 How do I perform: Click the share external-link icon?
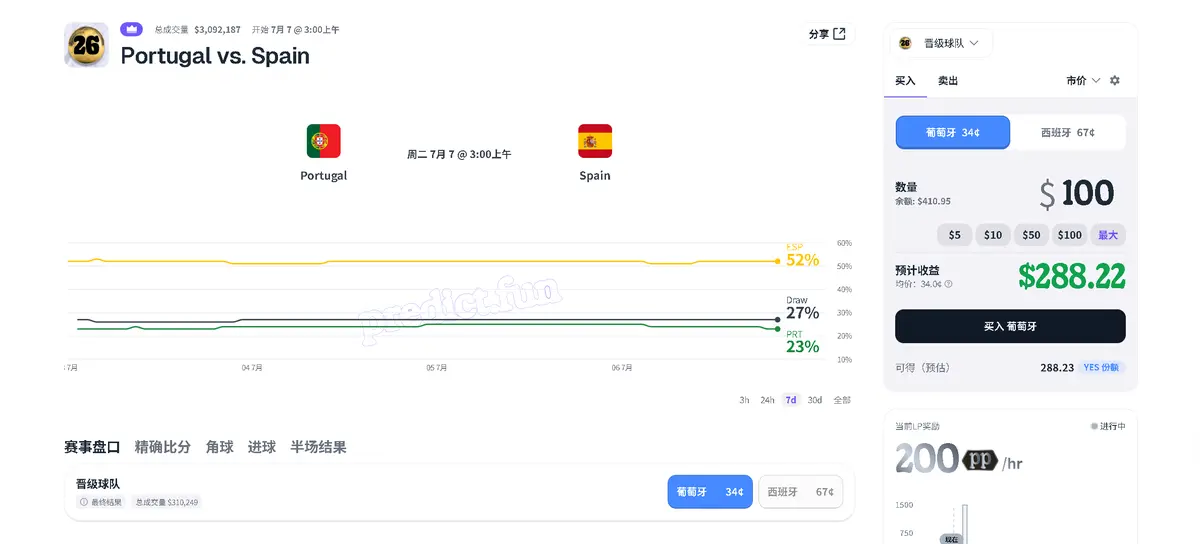click(840, 34)
